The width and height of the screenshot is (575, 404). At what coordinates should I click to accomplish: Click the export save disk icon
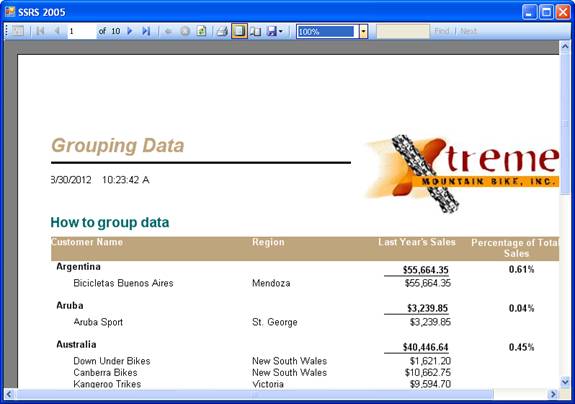(x=272, y=31)
